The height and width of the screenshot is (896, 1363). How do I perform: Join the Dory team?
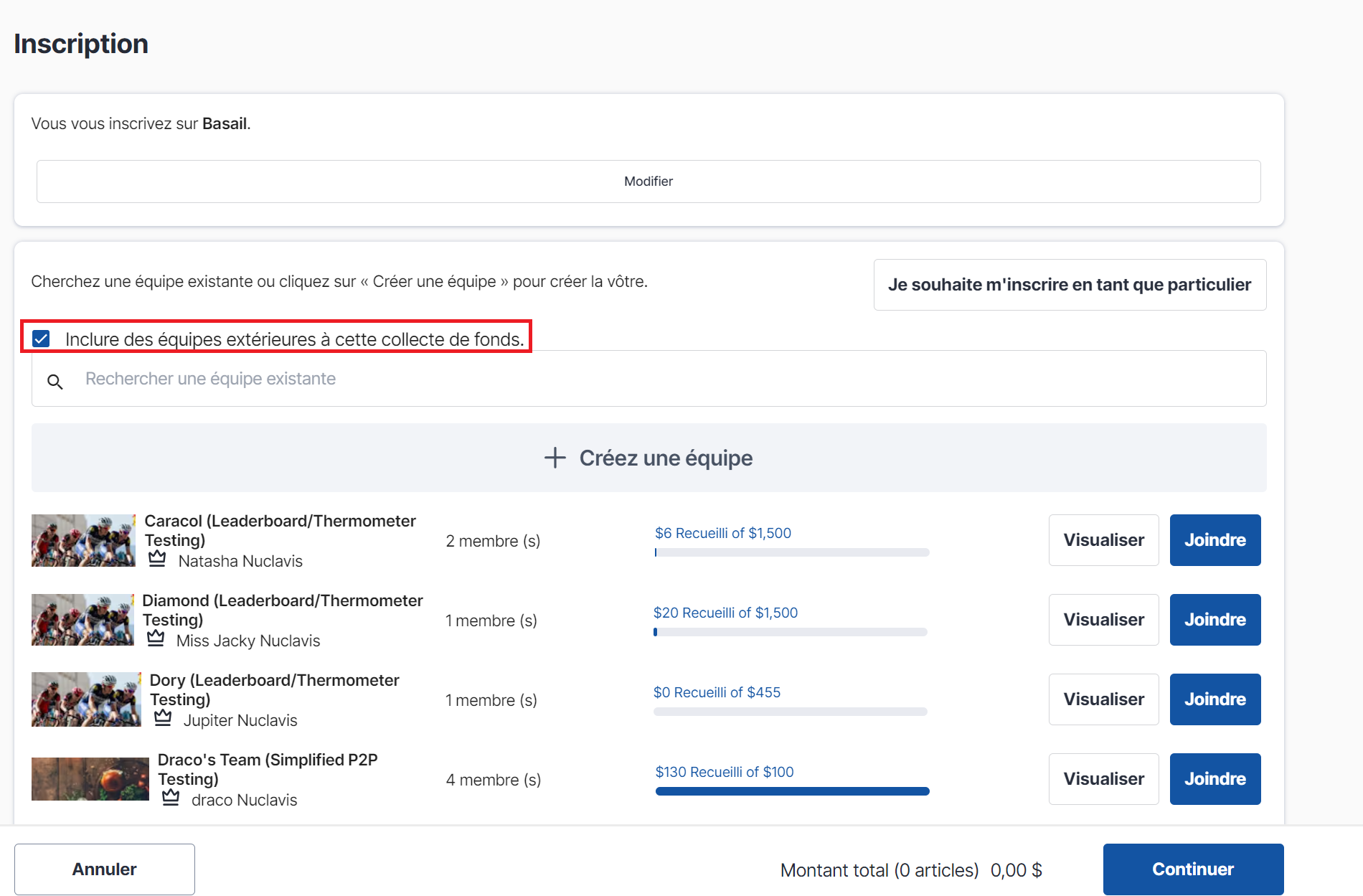[x=1215, y=699]
